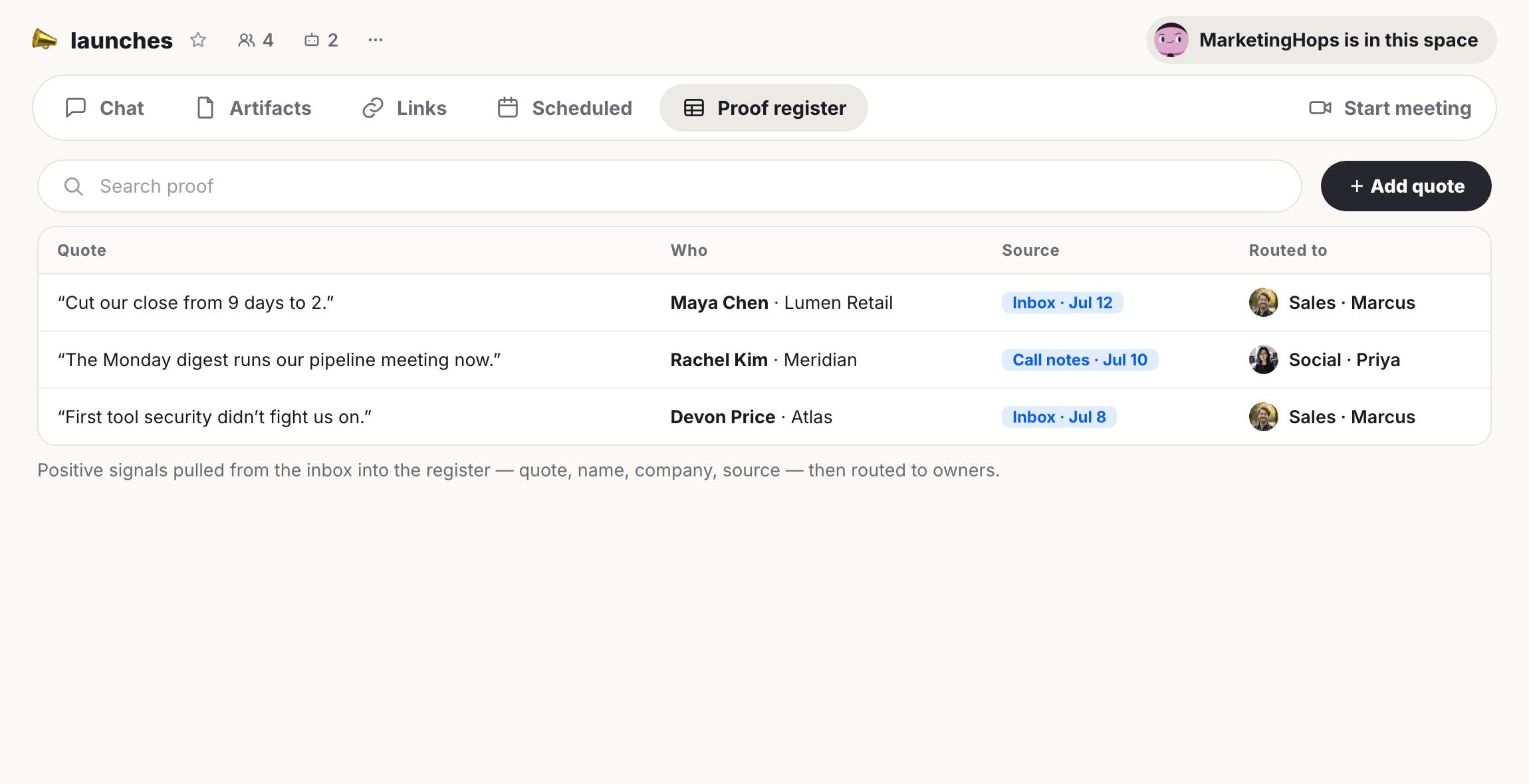Screen dimensions: 1529x784
Task: Select quote “Cut our close from 9 days to 2.”
Action: [195, 302]
